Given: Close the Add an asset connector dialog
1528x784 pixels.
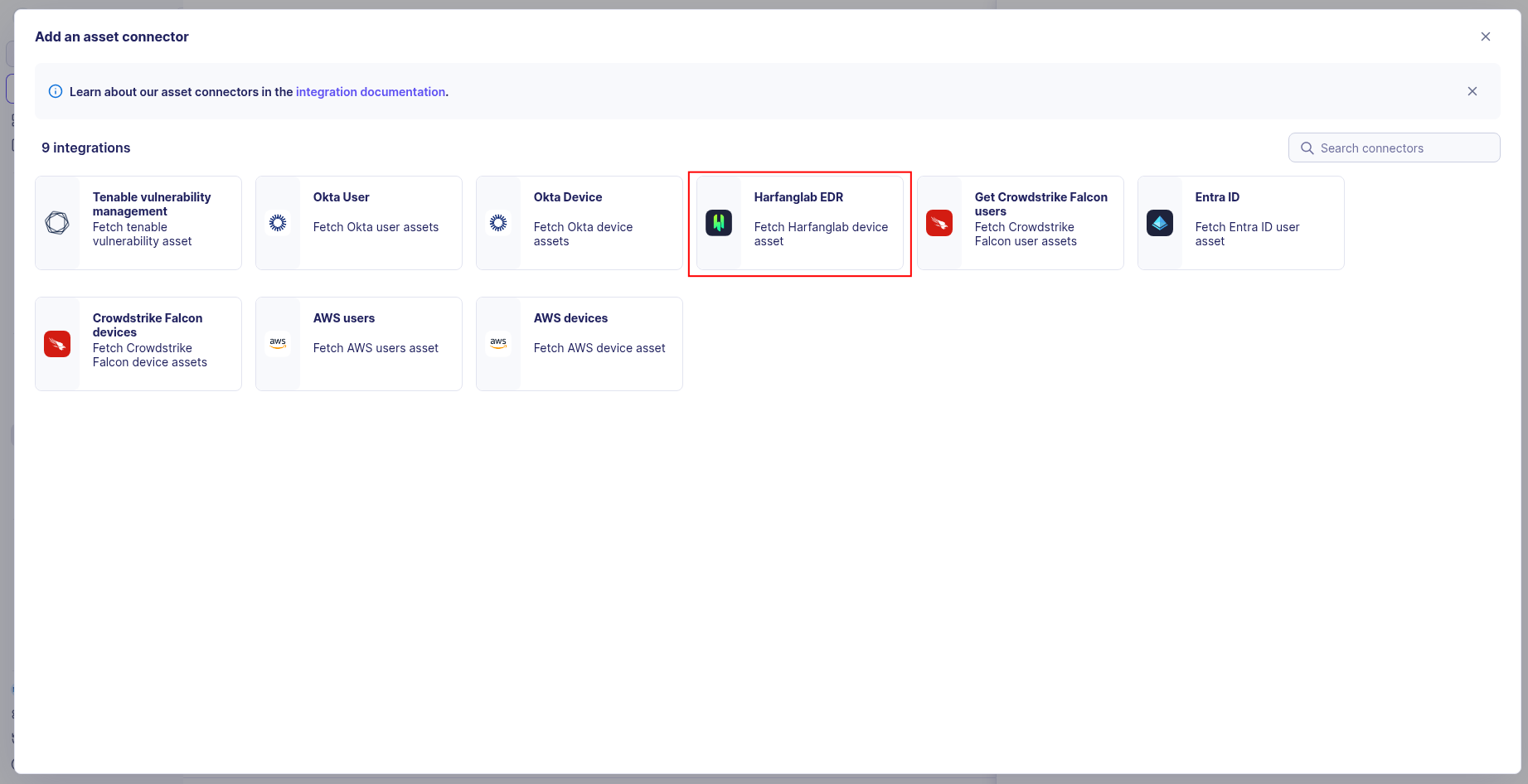Looking at the screenshot, I should 1486,36.
